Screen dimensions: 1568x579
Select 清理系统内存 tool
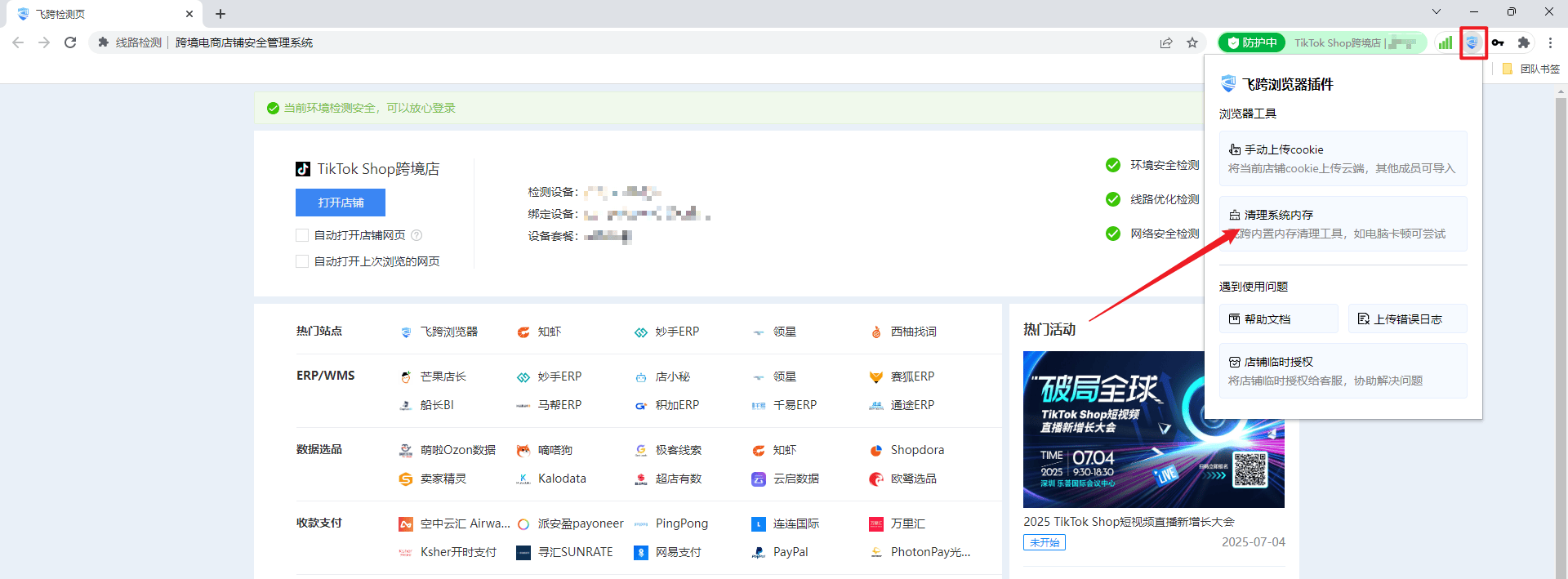click(1343, 224)
